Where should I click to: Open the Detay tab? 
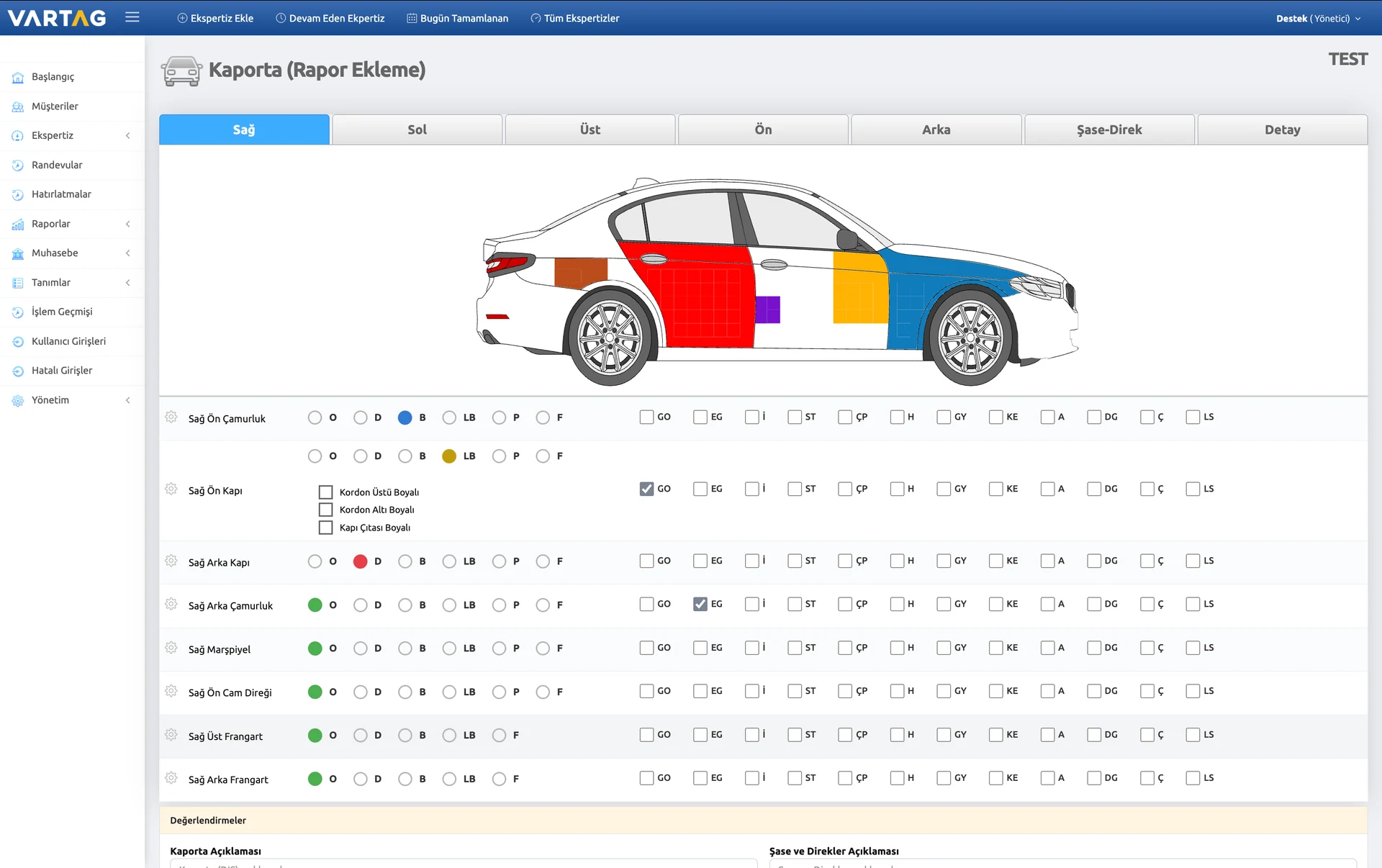[x=1283, y=130]
